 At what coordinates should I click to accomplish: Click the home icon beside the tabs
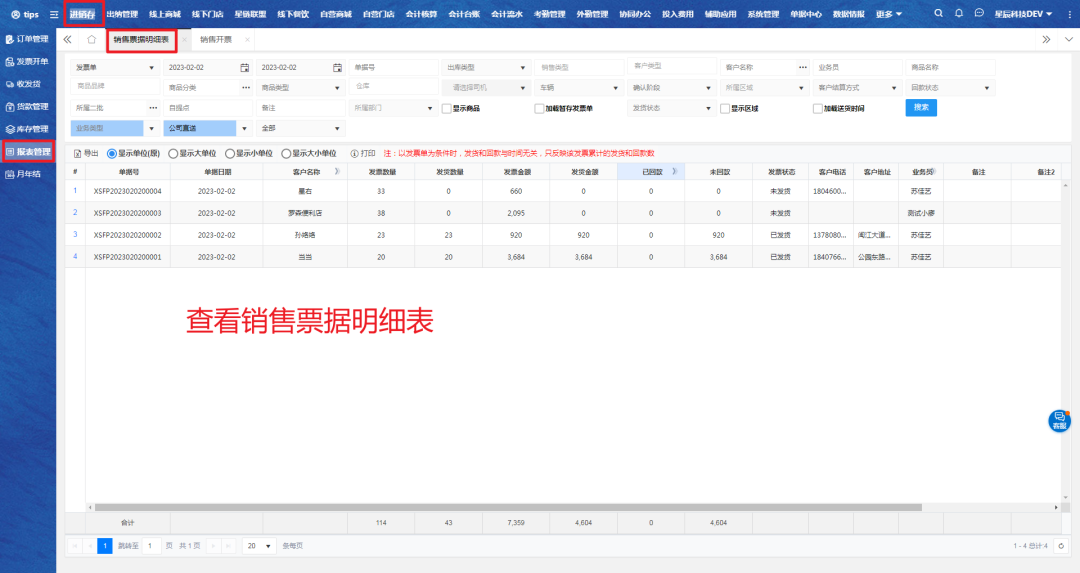pyautogui.click(x=92, y=39)
